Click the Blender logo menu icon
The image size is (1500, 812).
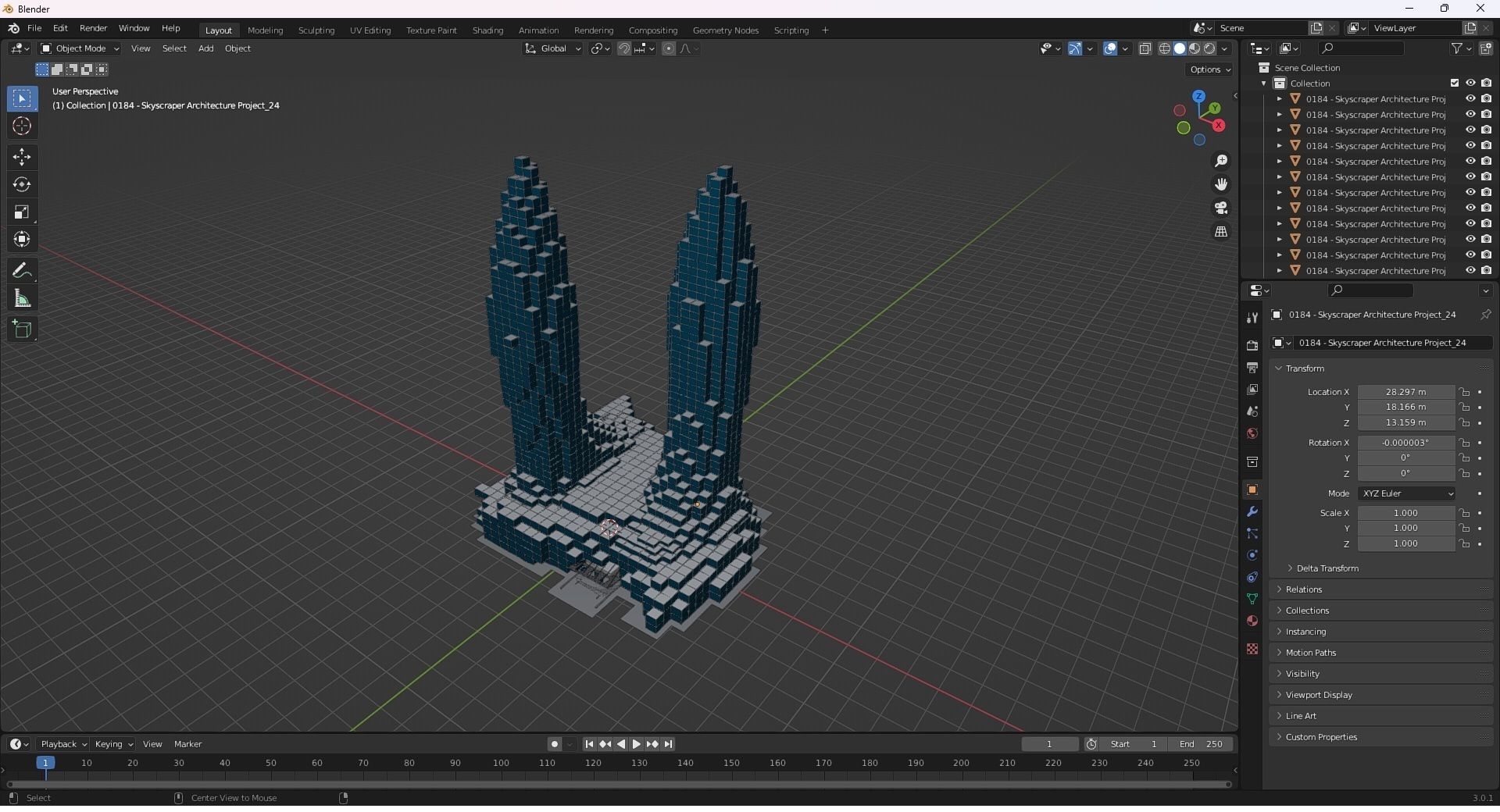point(13,28)
